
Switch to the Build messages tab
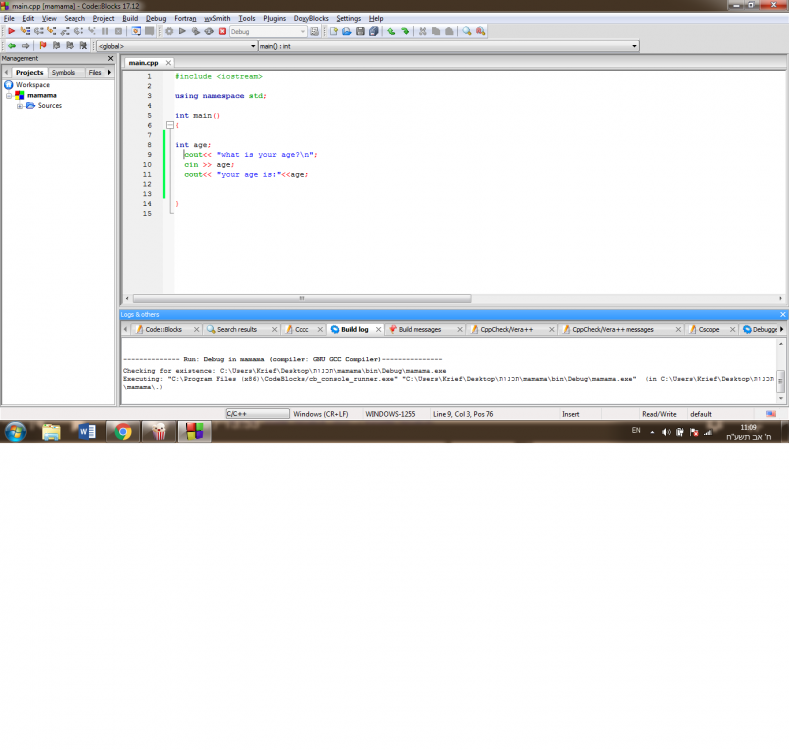pyautogui.click(x=419, y=329)
